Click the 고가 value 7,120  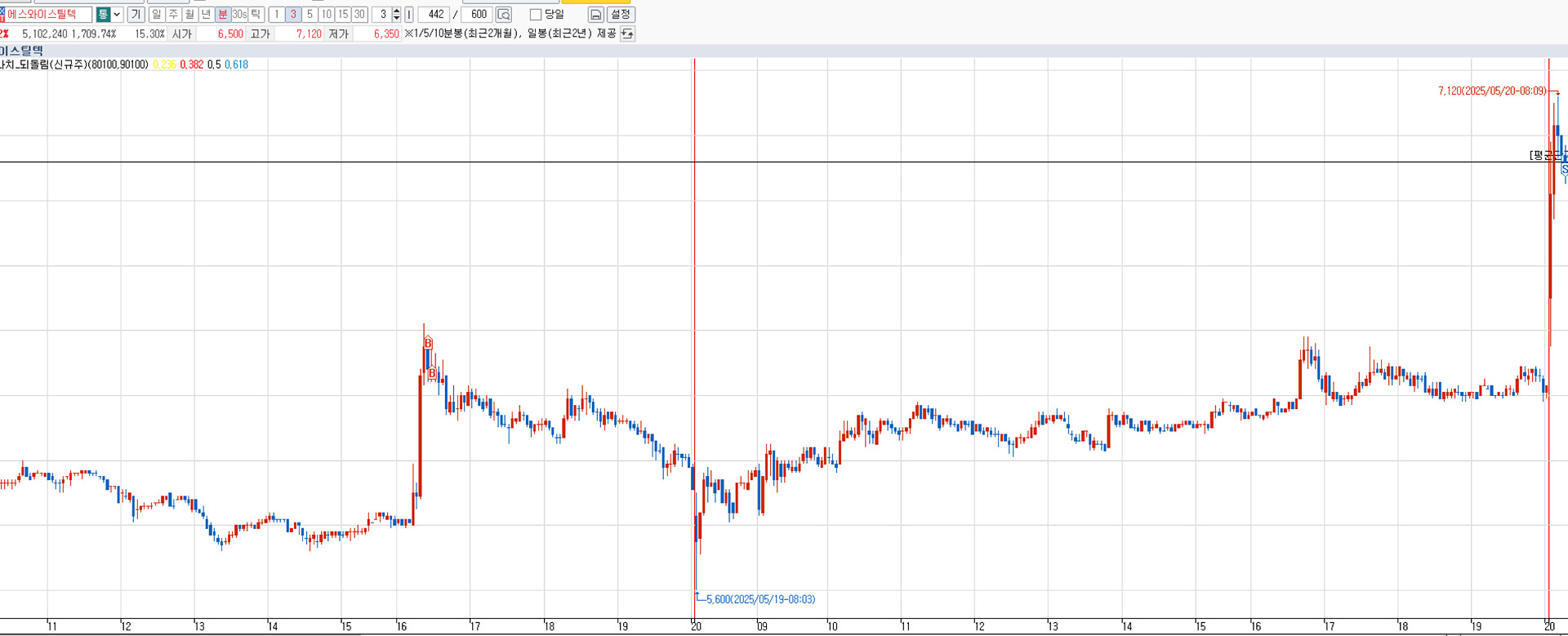pos(309,34)
